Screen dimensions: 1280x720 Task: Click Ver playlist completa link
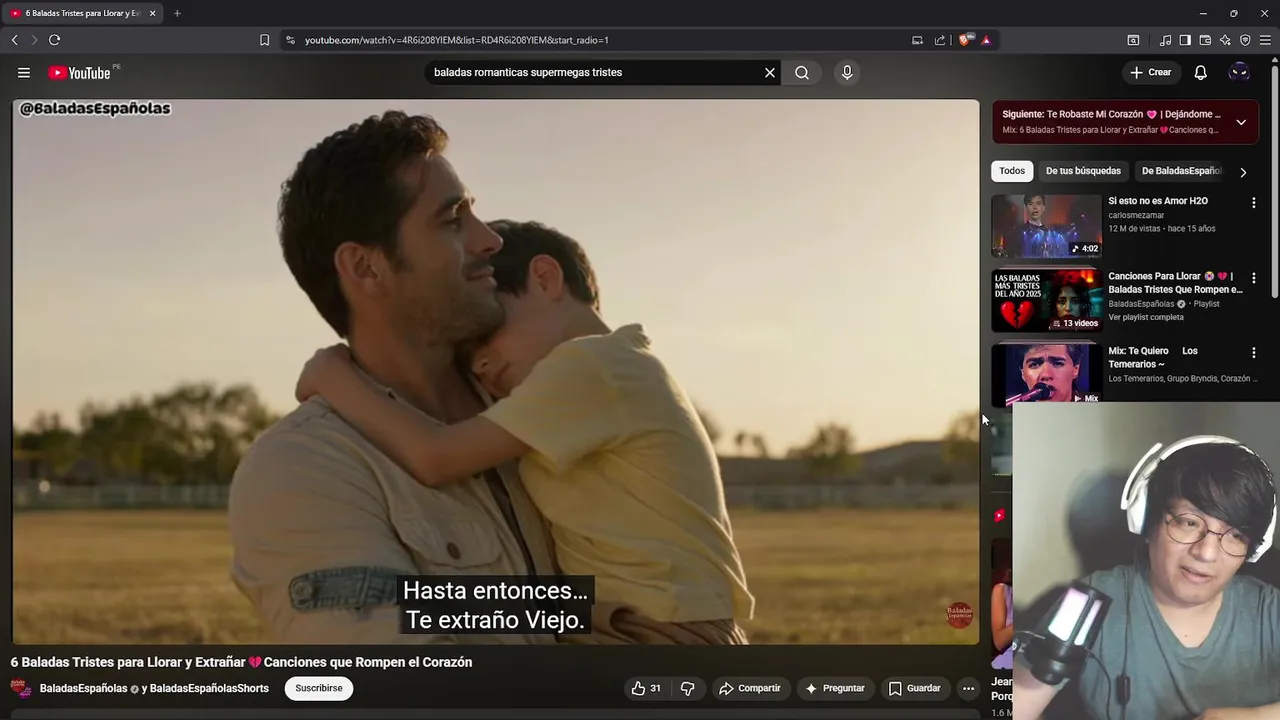1146,317
